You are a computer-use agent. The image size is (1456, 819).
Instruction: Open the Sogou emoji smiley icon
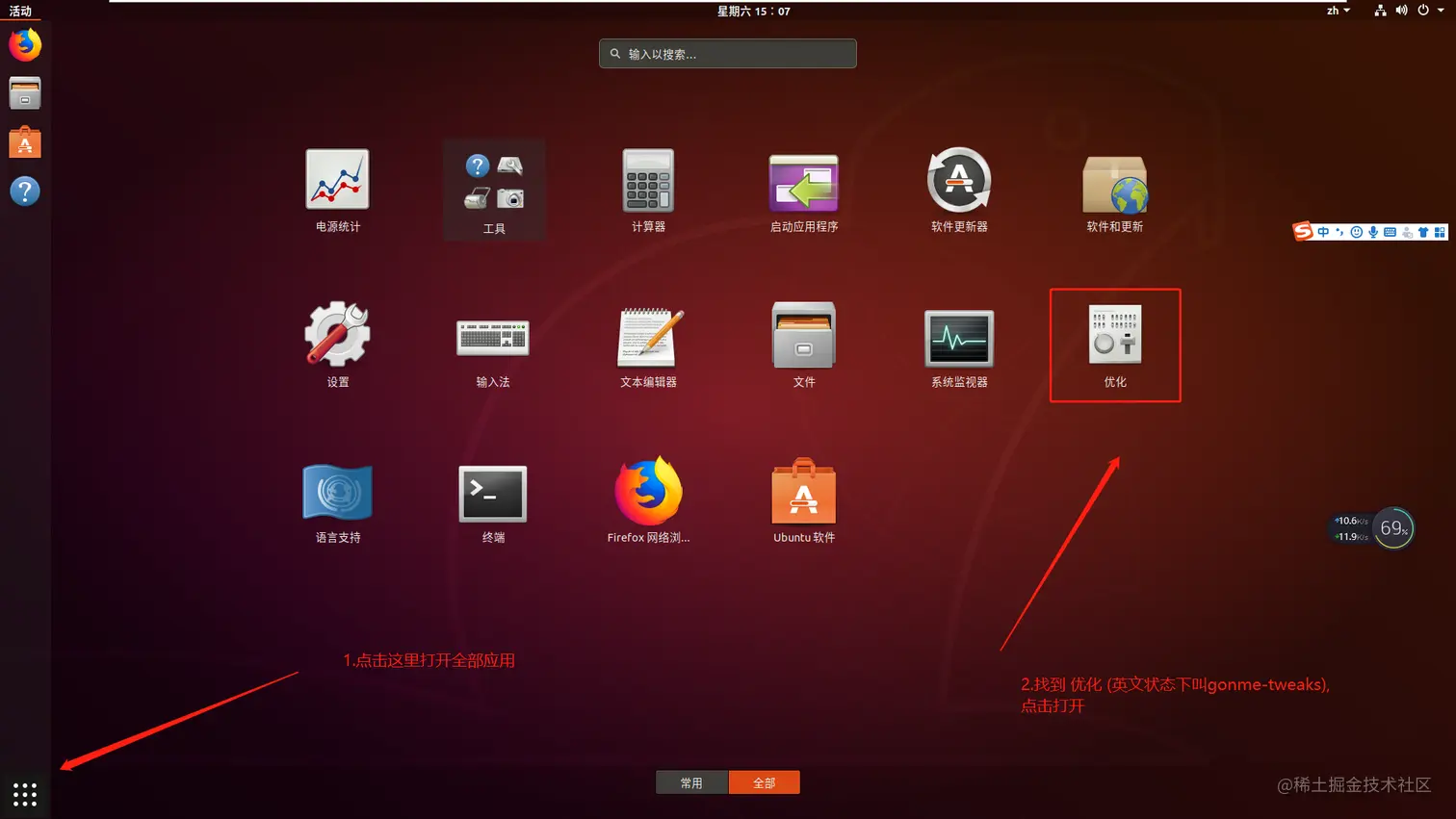[1356, 232]
